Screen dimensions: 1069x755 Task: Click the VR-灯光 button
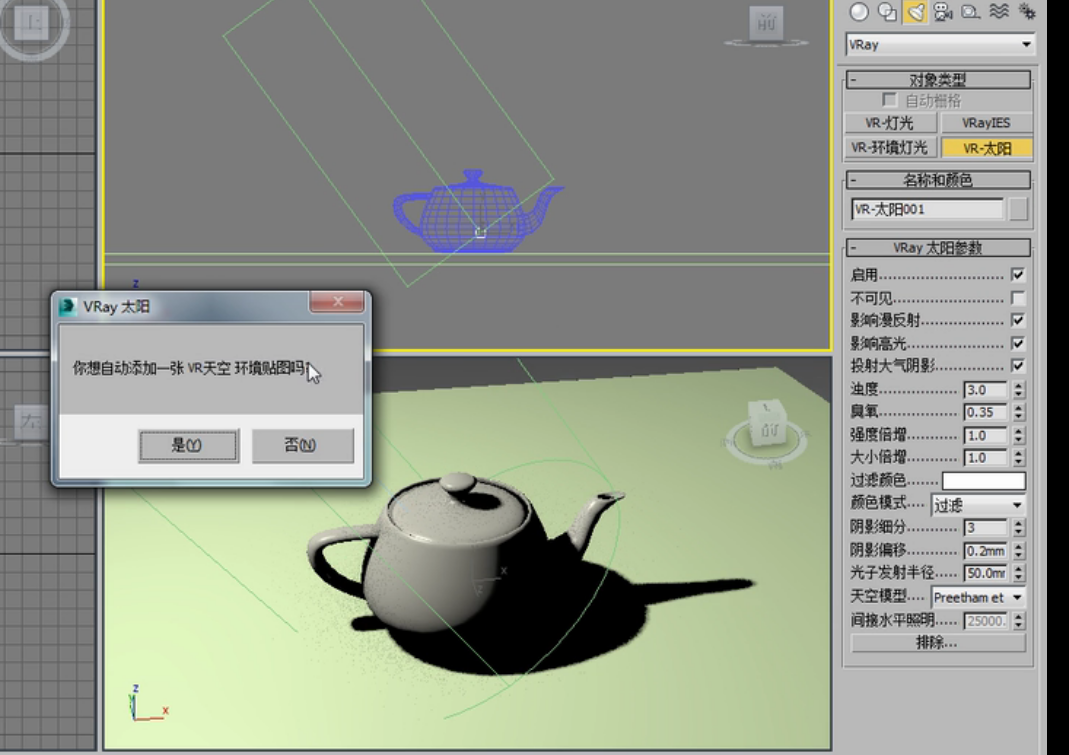(890, 123)
